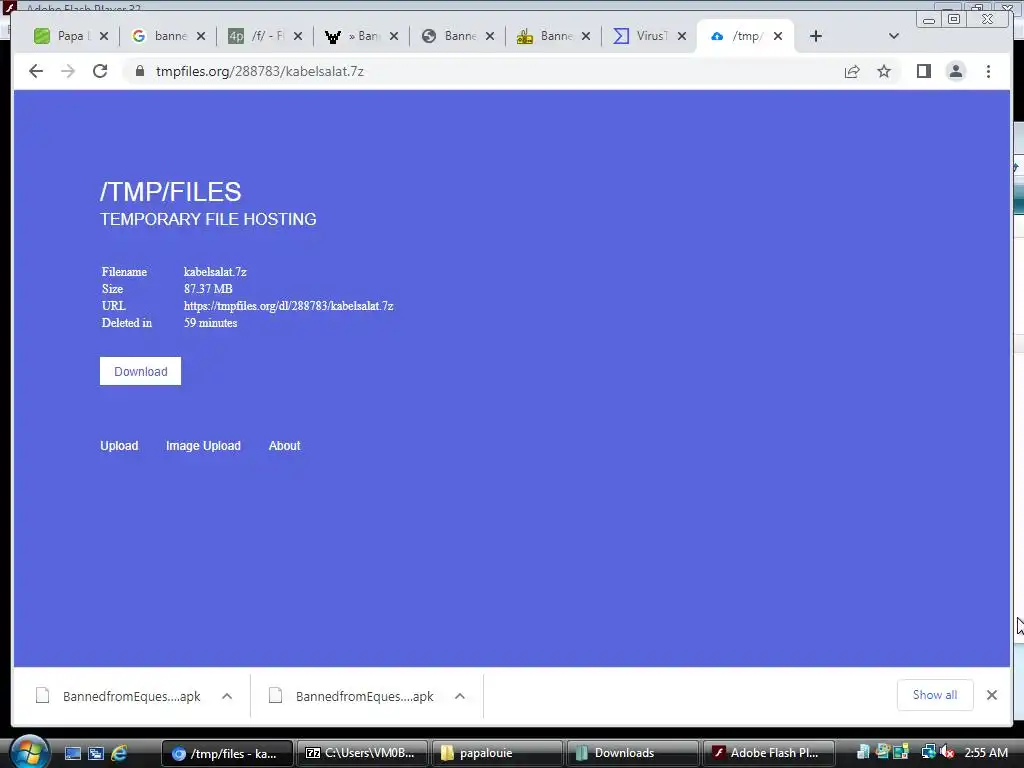Click the '87.37 MB' size value

click(x=208, y=289)
